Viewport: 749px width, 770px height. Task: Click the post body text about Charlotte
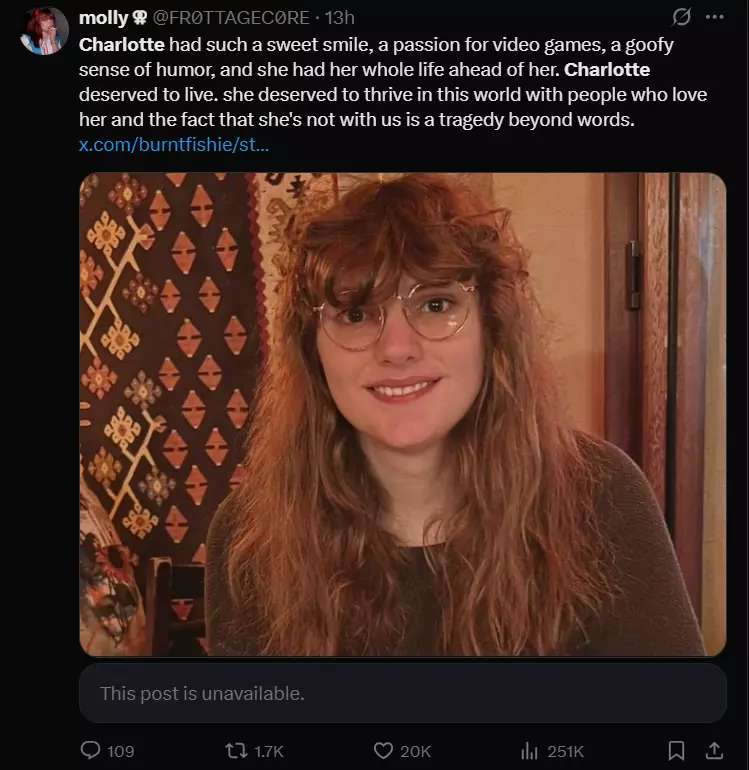[392, 82]
